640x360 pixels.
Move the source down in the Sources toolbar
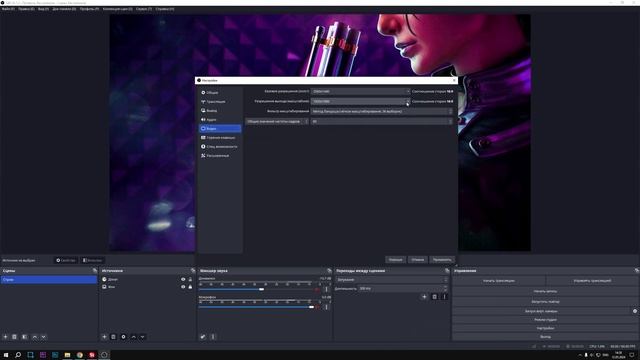pos(142,337)
